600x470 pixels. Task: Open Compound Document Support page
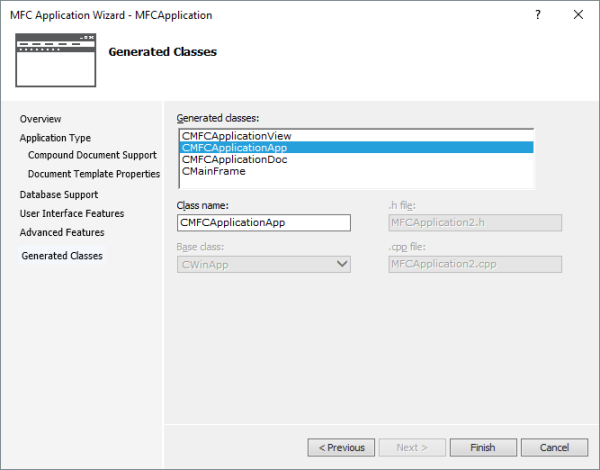(92, 155)
